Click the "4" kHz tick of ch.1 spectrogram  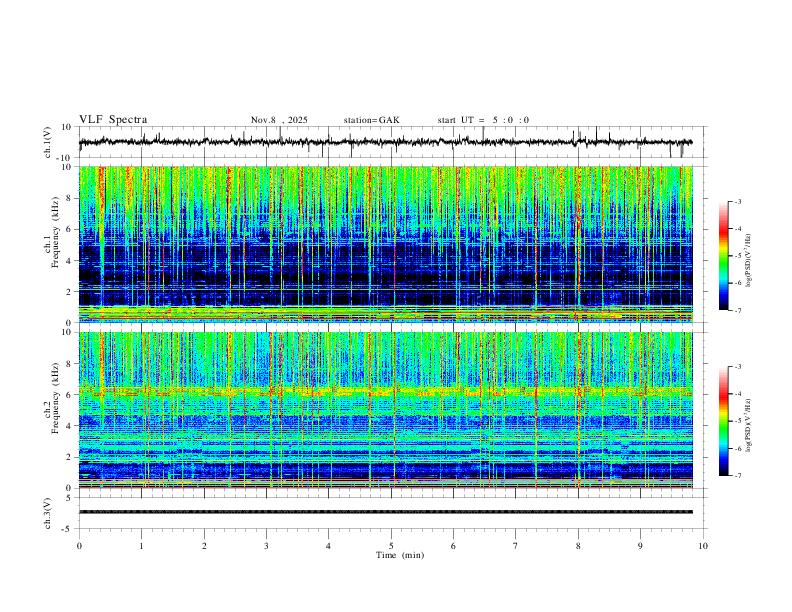[x=69, y=261]
